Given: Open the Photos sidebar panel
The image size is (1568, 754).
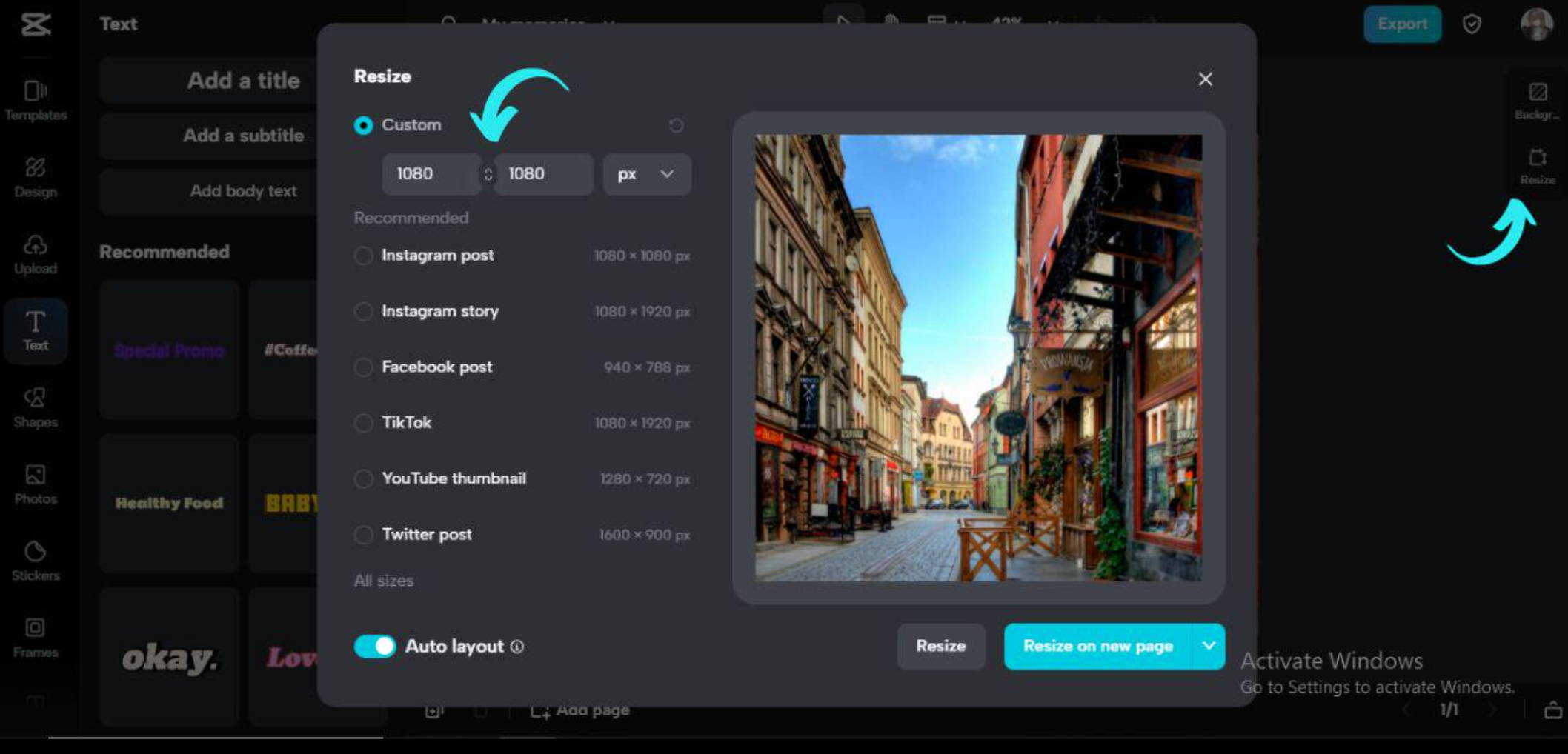Looking at the screenshot, I should click(36, 484).
